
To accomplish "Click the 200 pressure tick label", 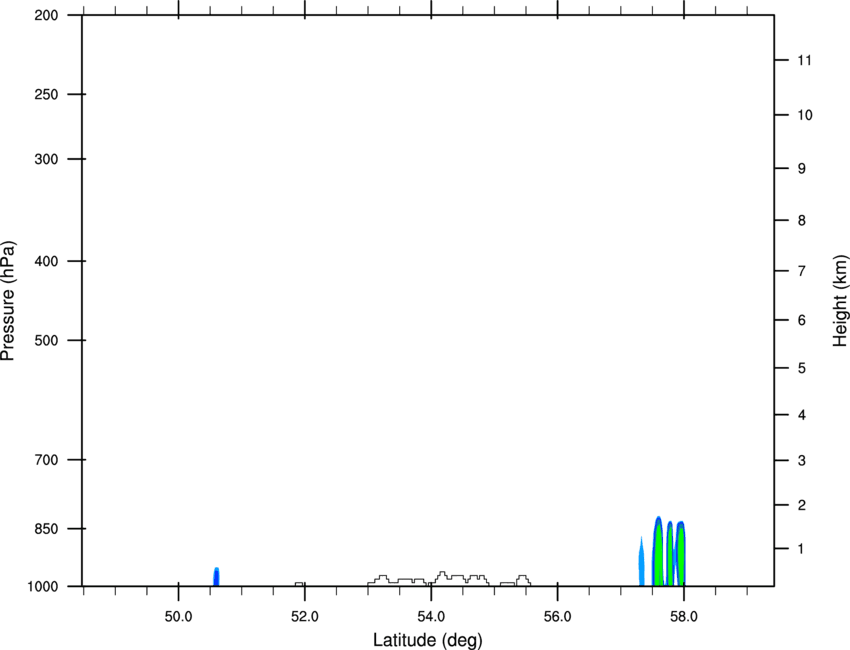I will coord(46,15).
